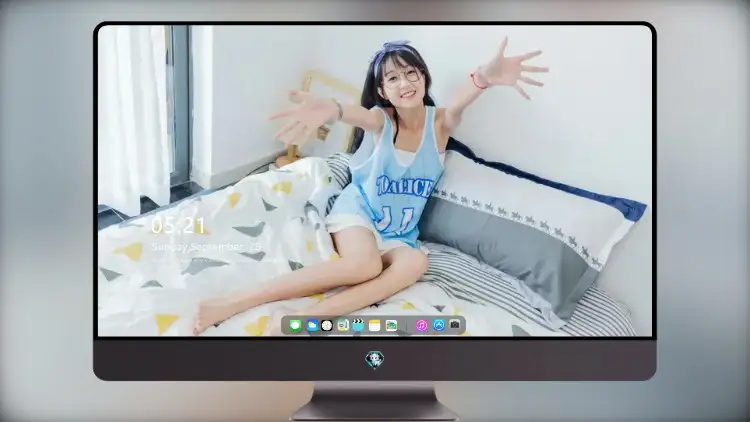Click the Sunday September date text
The width and height of the screenshot is (750, 422).
(x=206, y=247)
